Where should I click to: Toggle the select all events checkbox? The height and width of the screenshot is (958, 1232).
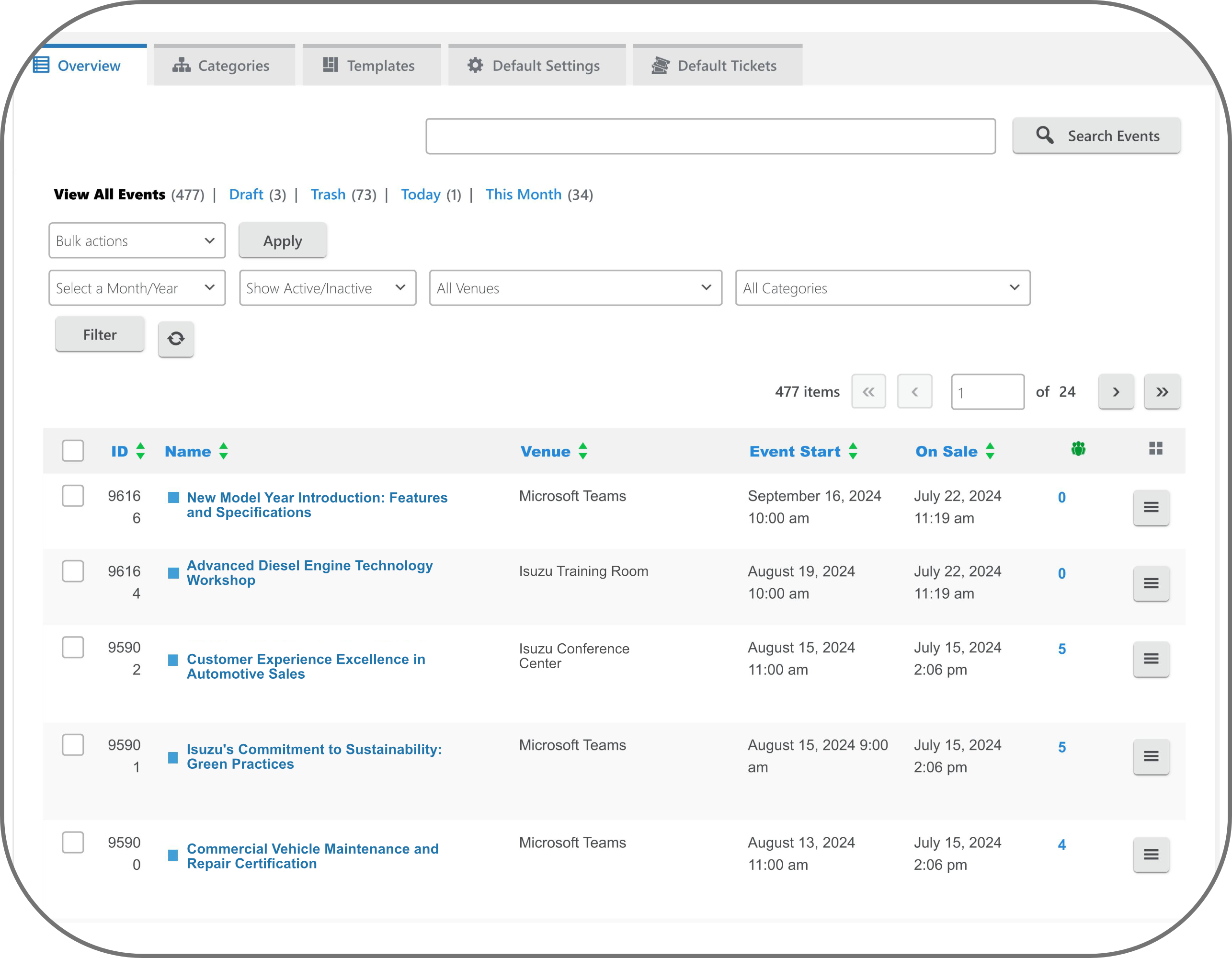[73, 451]
